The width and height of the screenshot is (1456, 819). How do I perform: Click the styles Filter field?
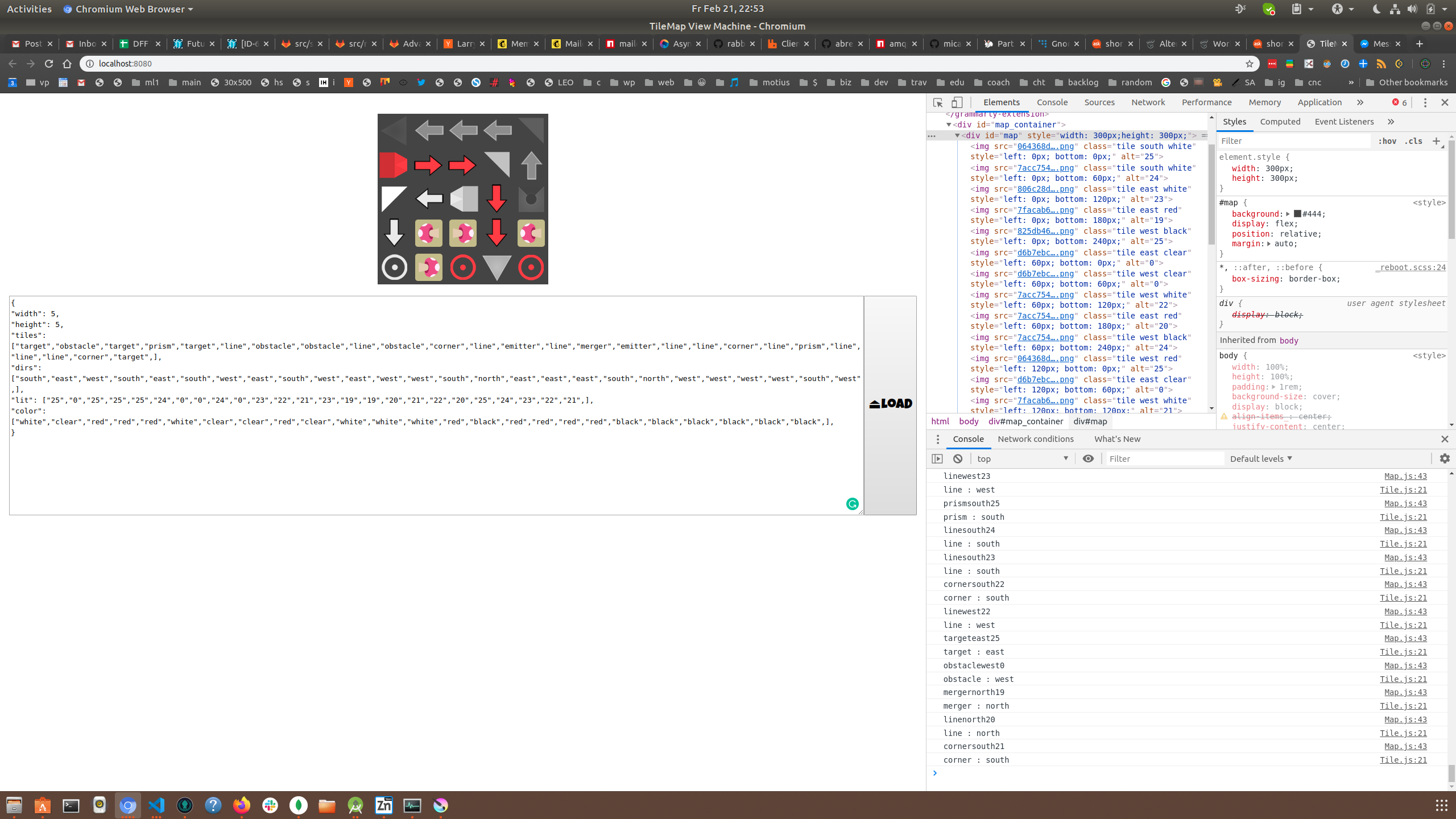[x=1293, y=141]
